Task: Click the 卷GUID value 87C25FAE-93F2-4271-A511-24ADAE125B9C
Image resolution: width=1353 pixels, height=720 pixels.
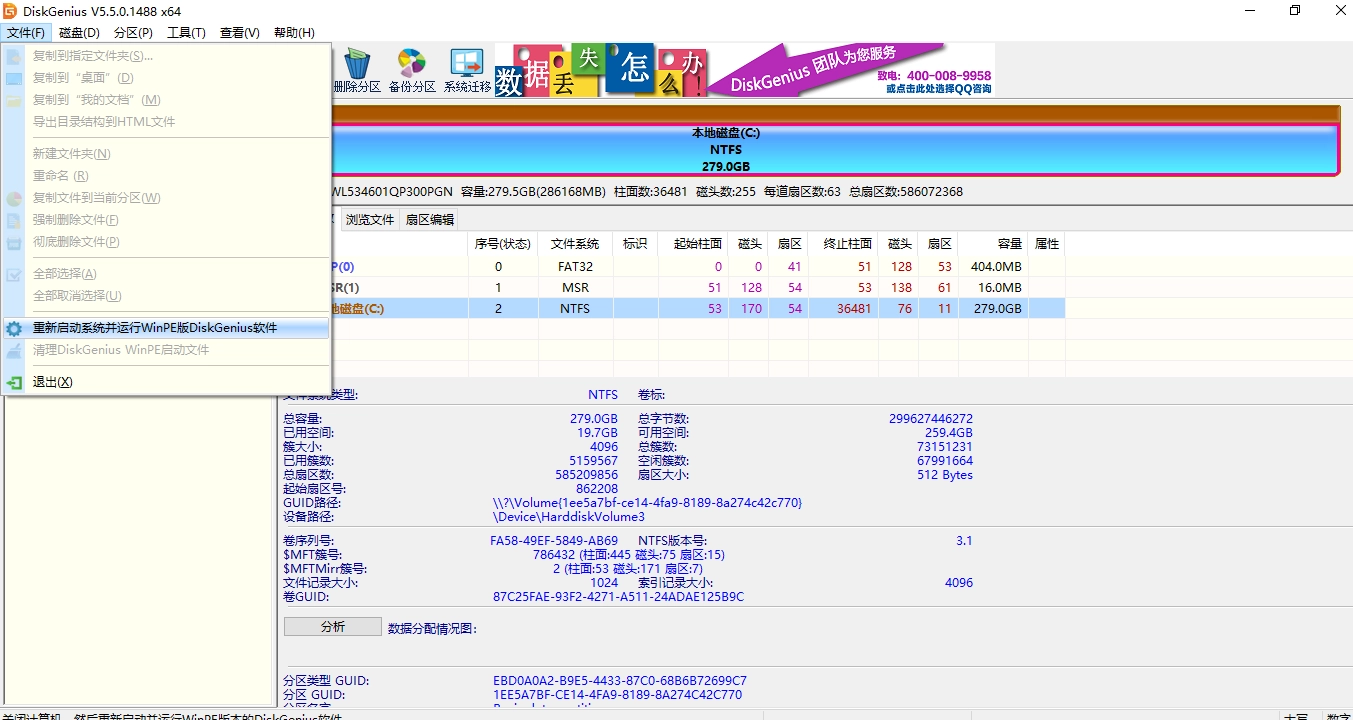Action: [x=618, y=597]
